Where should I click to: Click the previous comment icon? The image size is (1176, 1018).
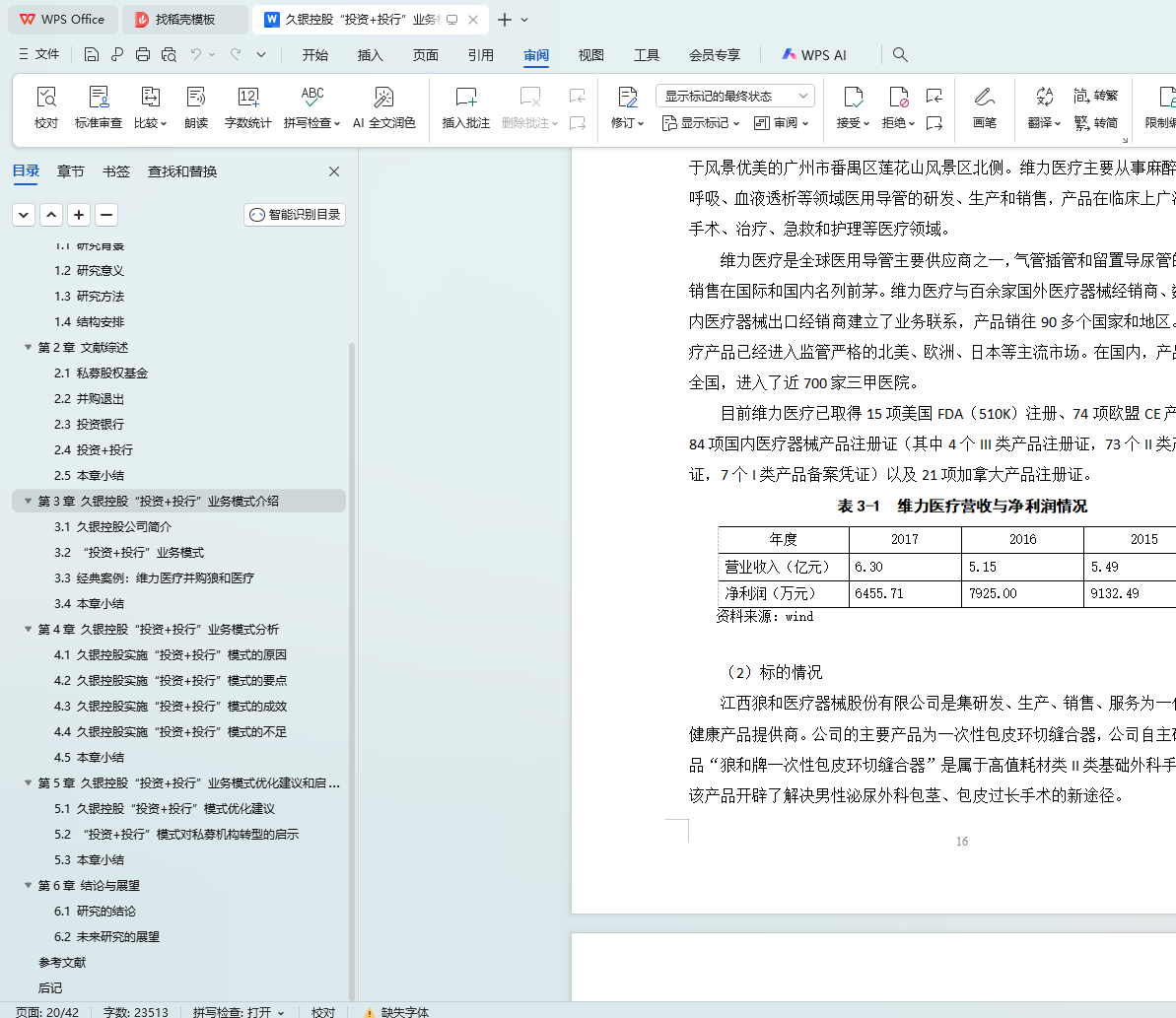[577, 96]
